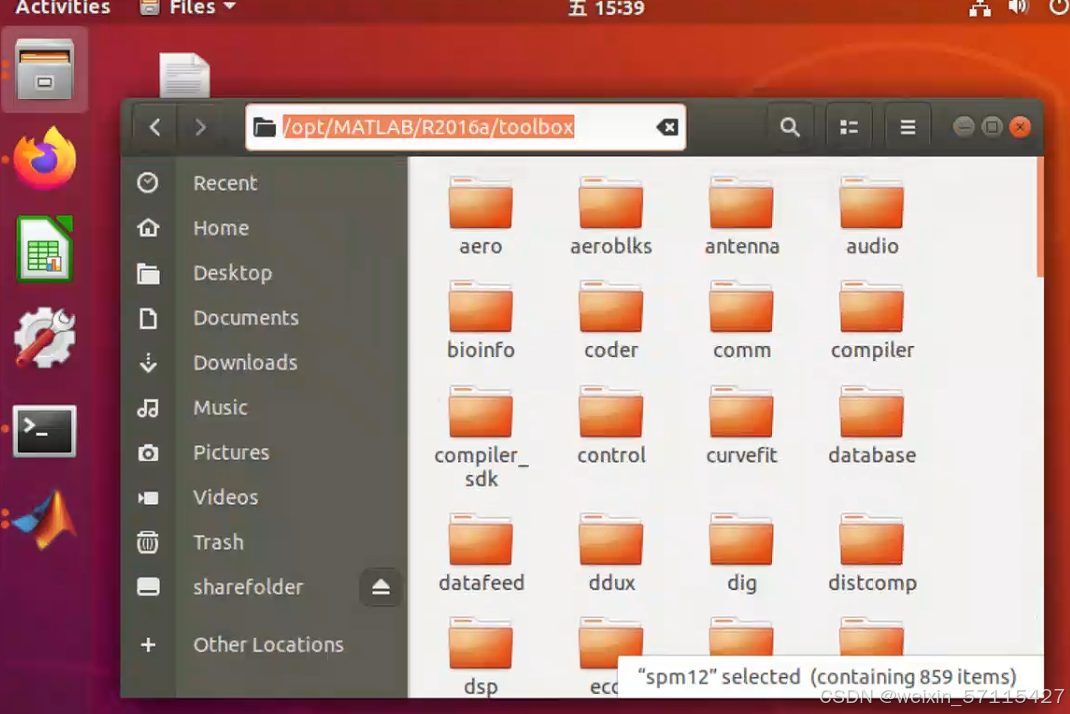Screen dimensions: 1070x714
Task: Open the Files app icon in the dock
Action: (44, 68)
